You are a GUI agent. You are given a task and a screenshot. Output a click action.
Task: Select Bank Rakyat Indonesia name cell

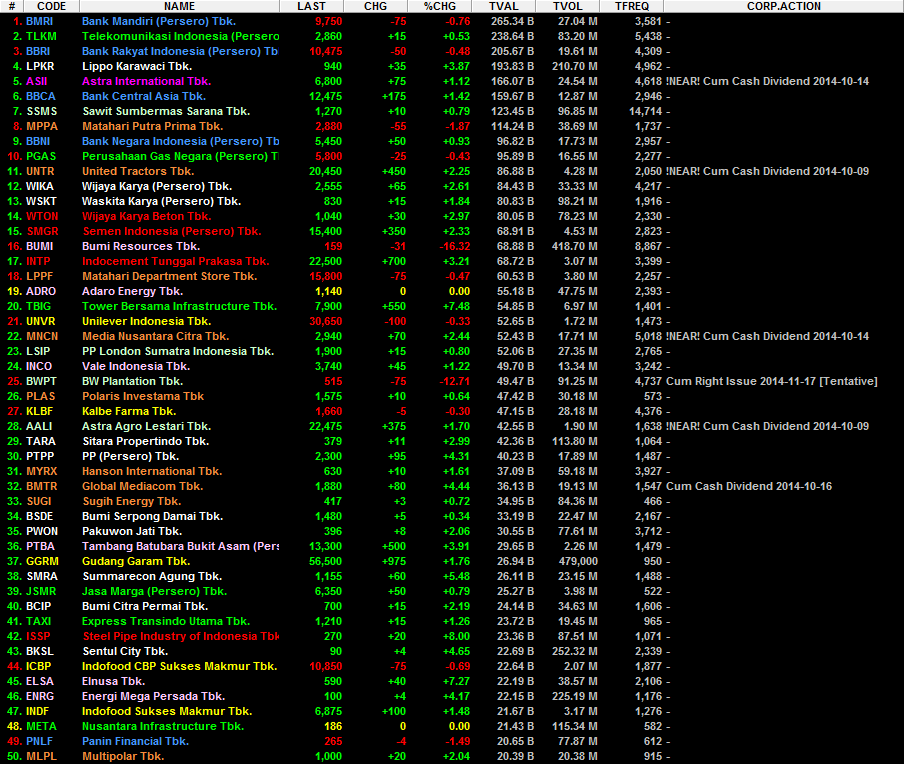pyautogui.click(x=180, y=51)
